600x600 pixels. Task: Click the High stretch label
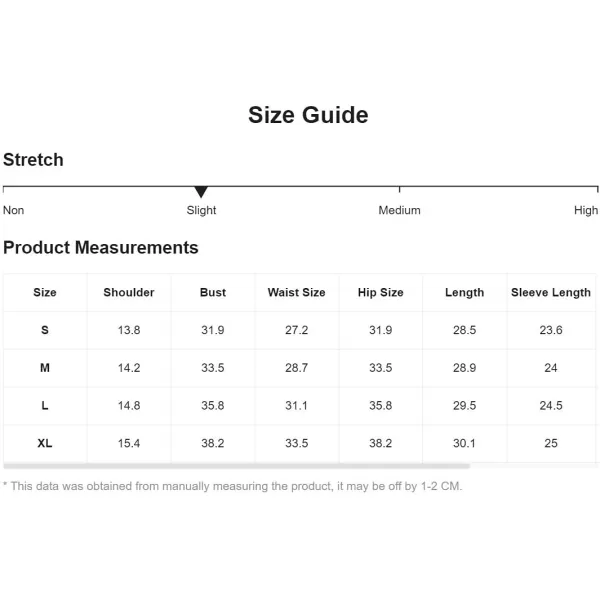pos(585,210)
